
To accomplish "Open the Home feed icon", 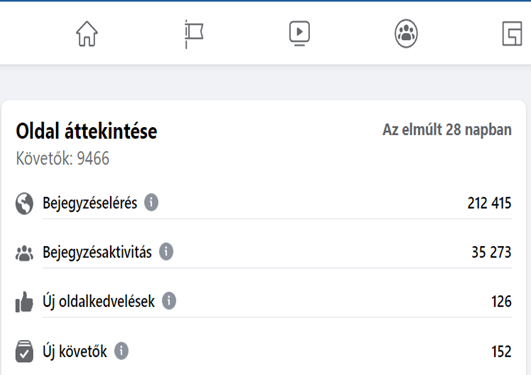I will pyautogui.click(x=87, y=34).
